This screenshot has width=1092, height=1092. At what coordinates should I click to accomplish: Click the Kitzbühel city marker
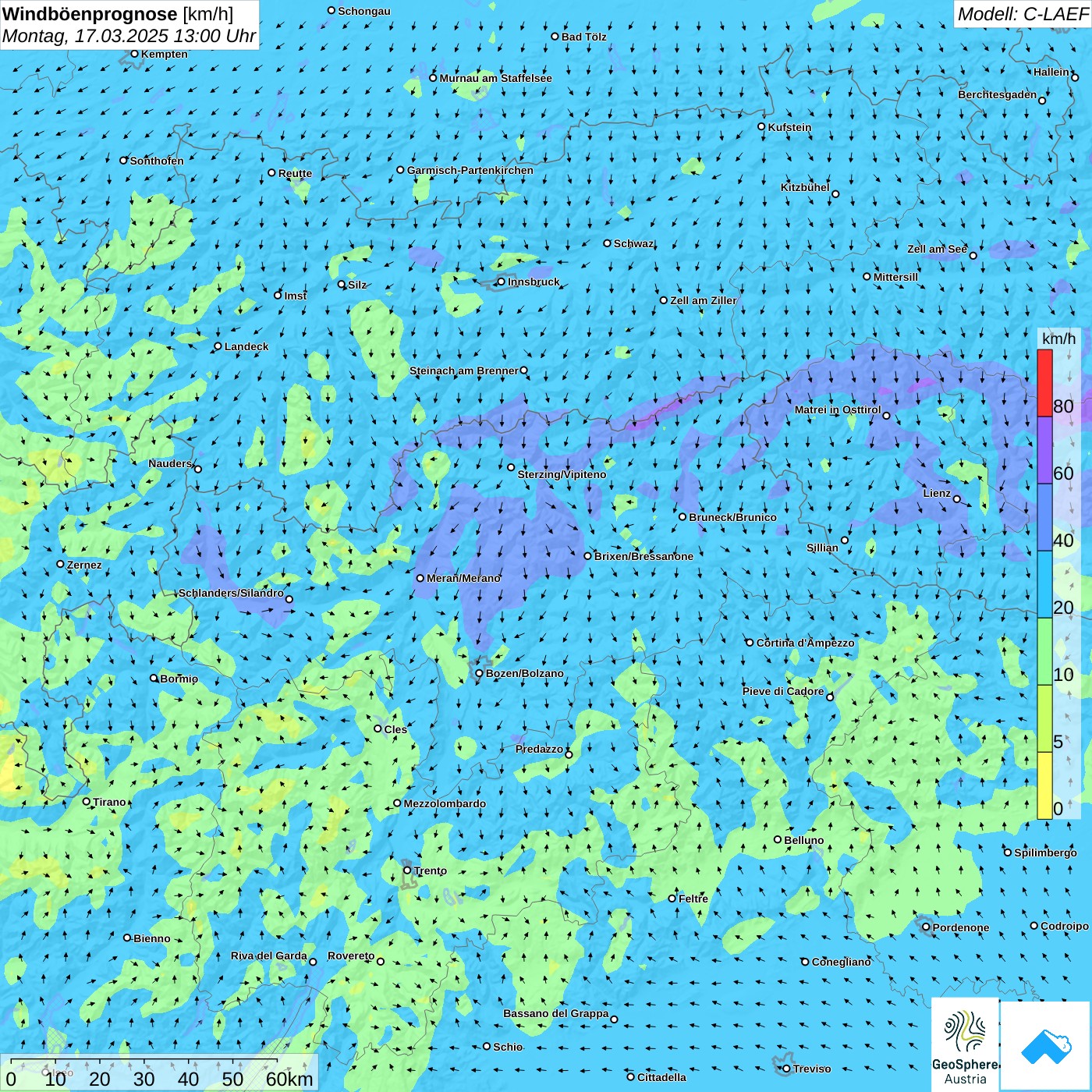coord(835,194)
